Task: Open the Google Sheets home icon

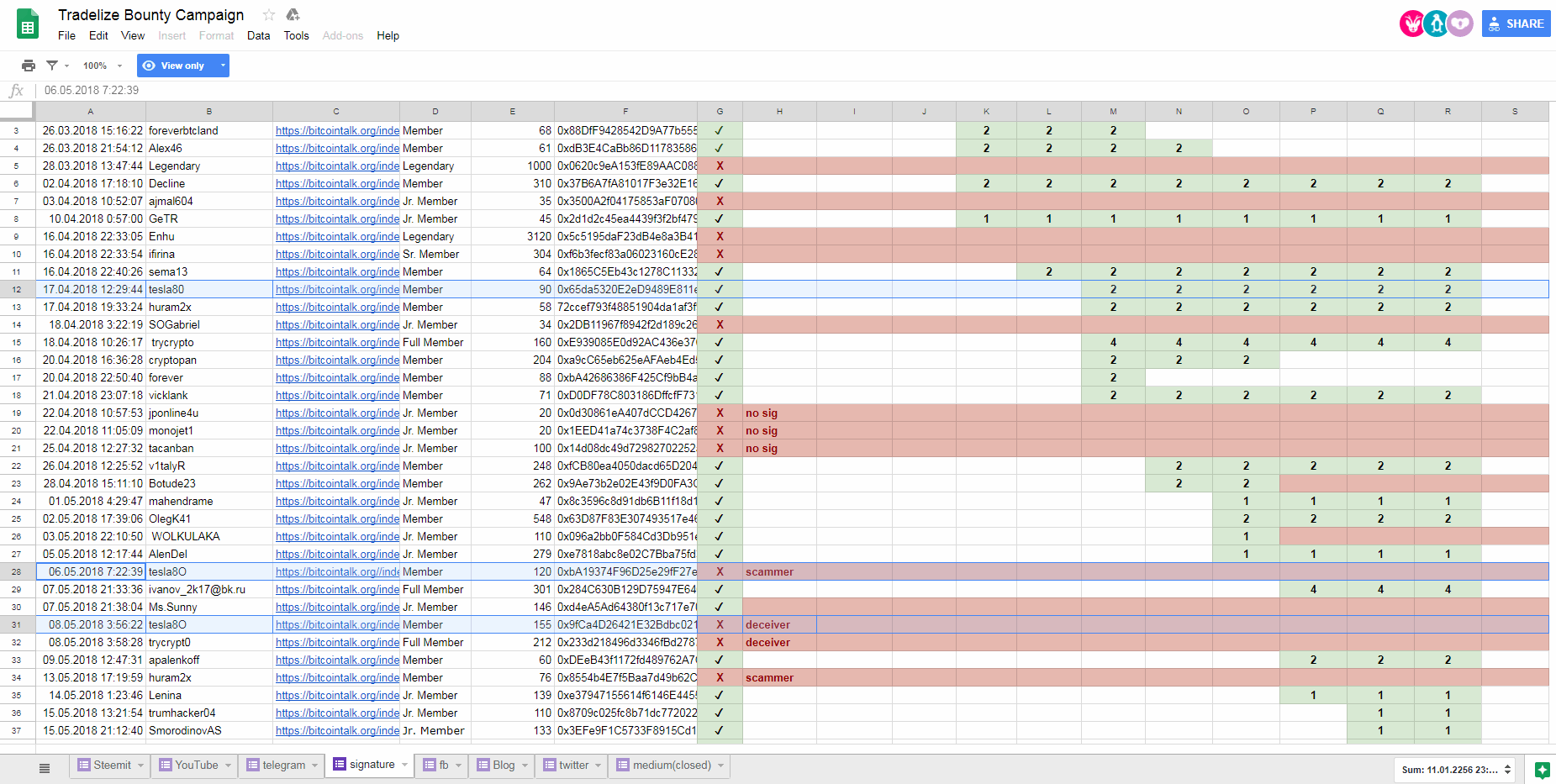Action: (28, 24)
